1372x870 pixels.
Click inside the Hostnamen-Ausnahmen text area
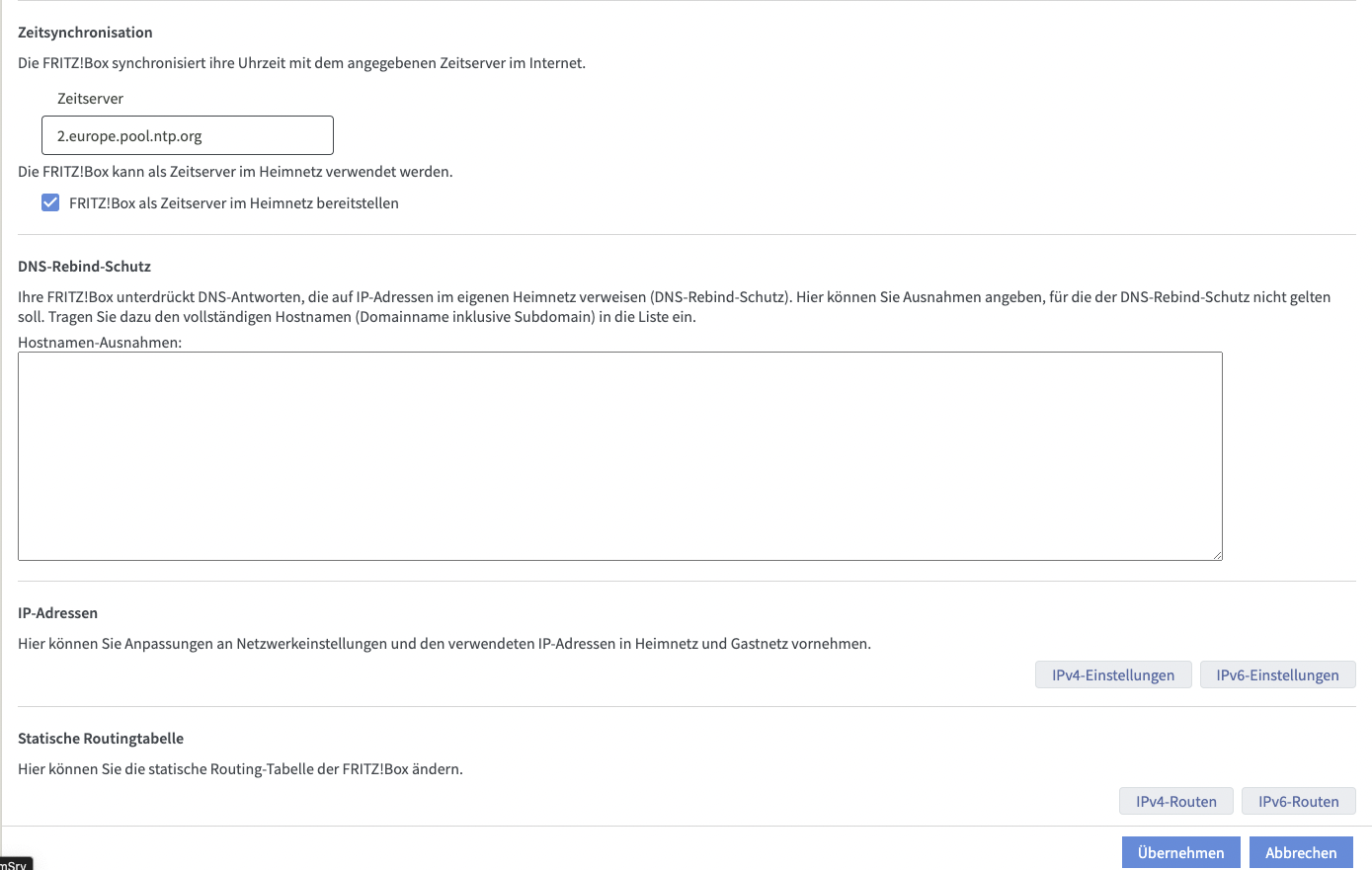[620, 454]
